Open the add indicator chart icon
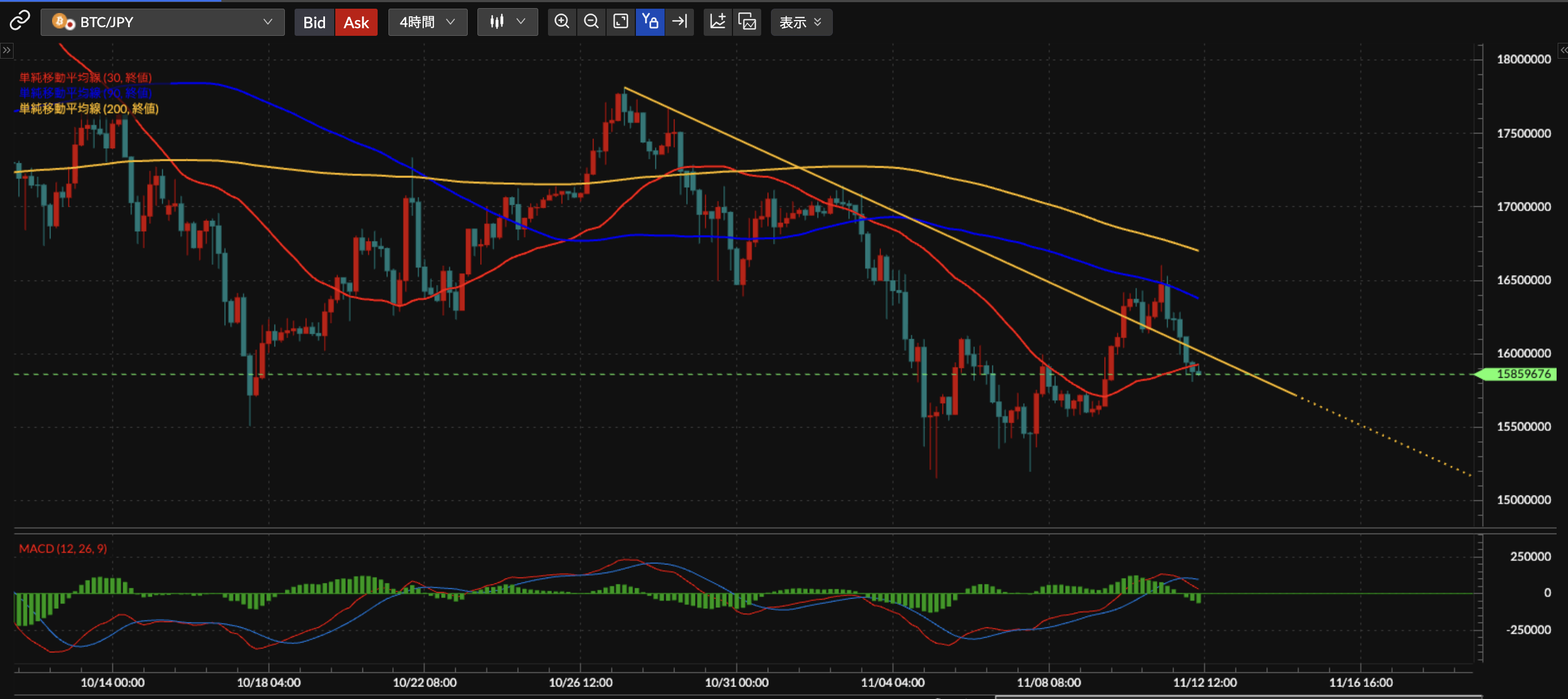 click(x=718, y=22)
